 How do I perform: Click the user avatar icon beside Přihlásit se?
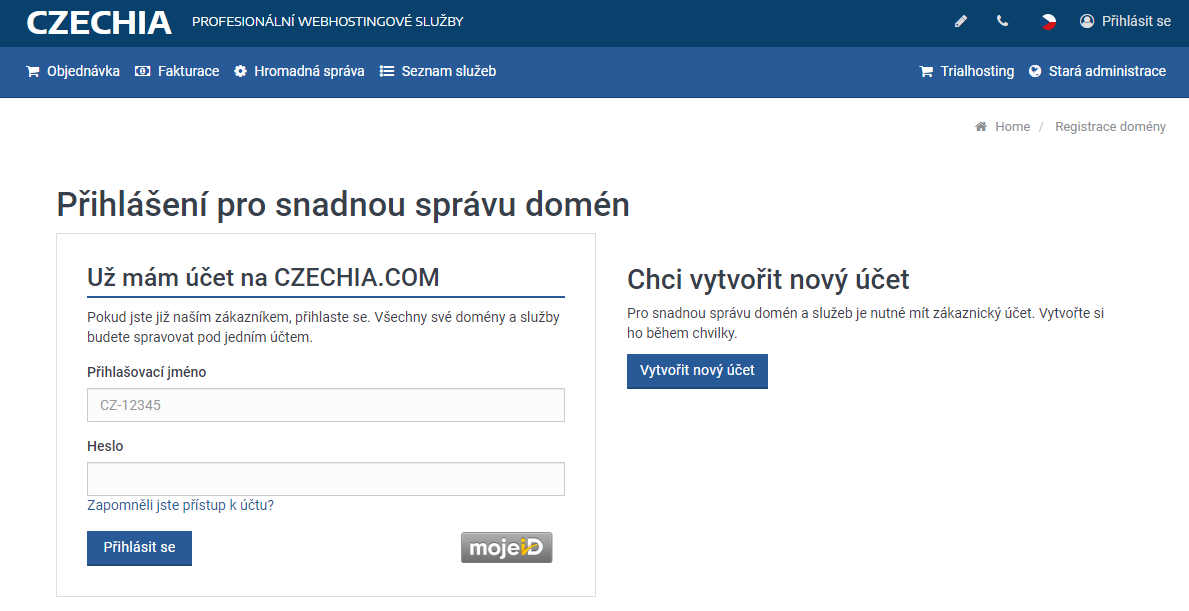pyautogui.click(x=1087, y=21)
